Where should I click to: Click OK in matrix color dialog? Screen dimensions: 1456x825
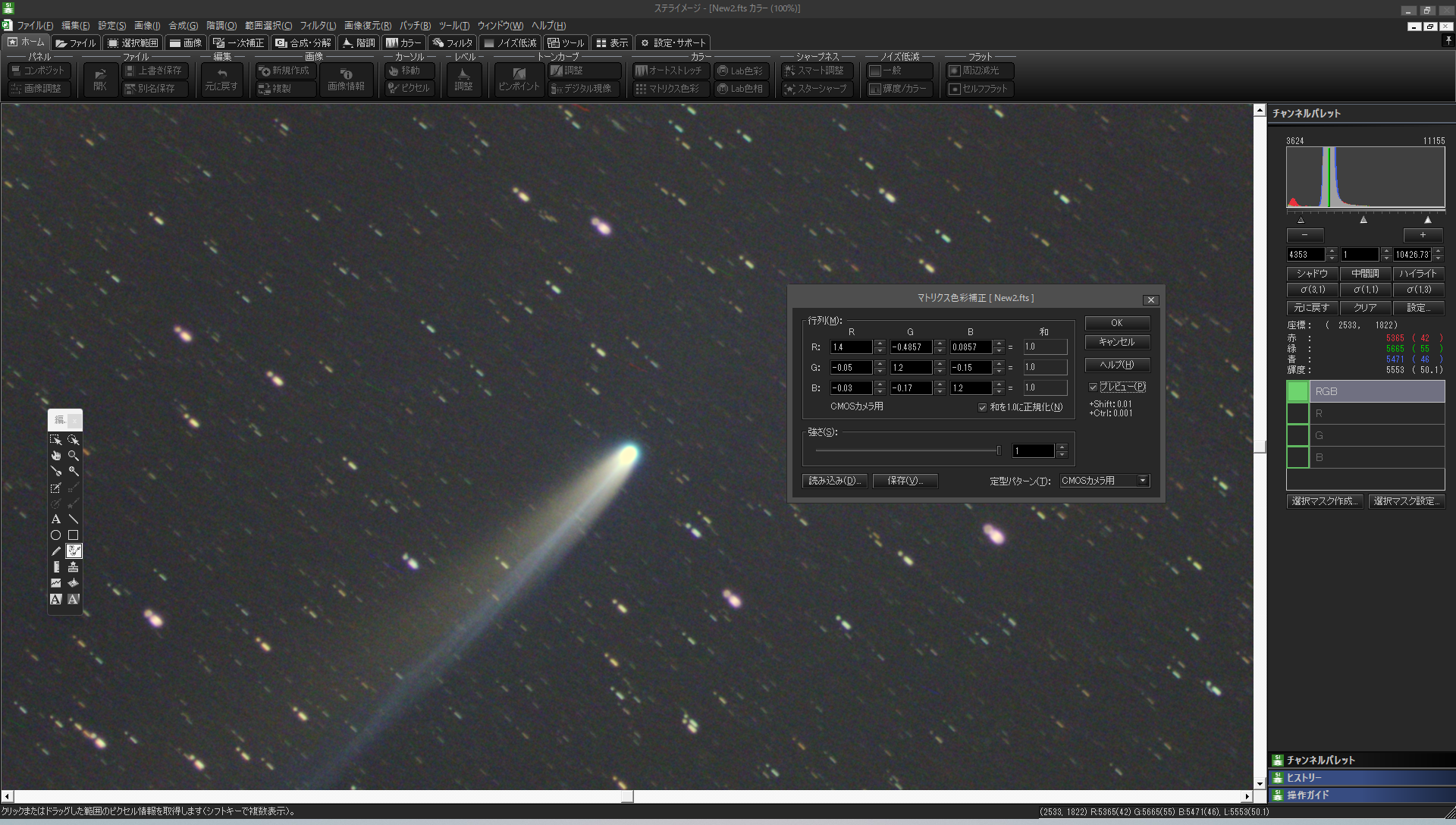coord(1116,323)
